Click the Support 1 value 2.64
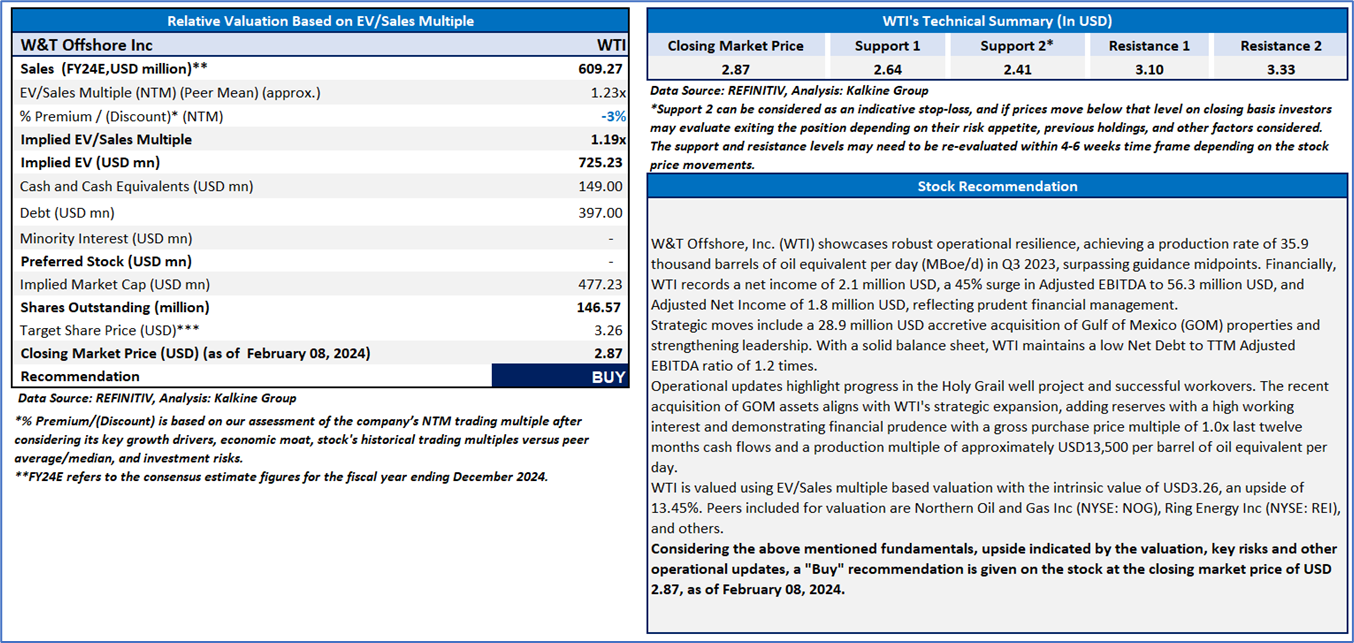Screen dimensions: 1354x643 click(887, 69)
